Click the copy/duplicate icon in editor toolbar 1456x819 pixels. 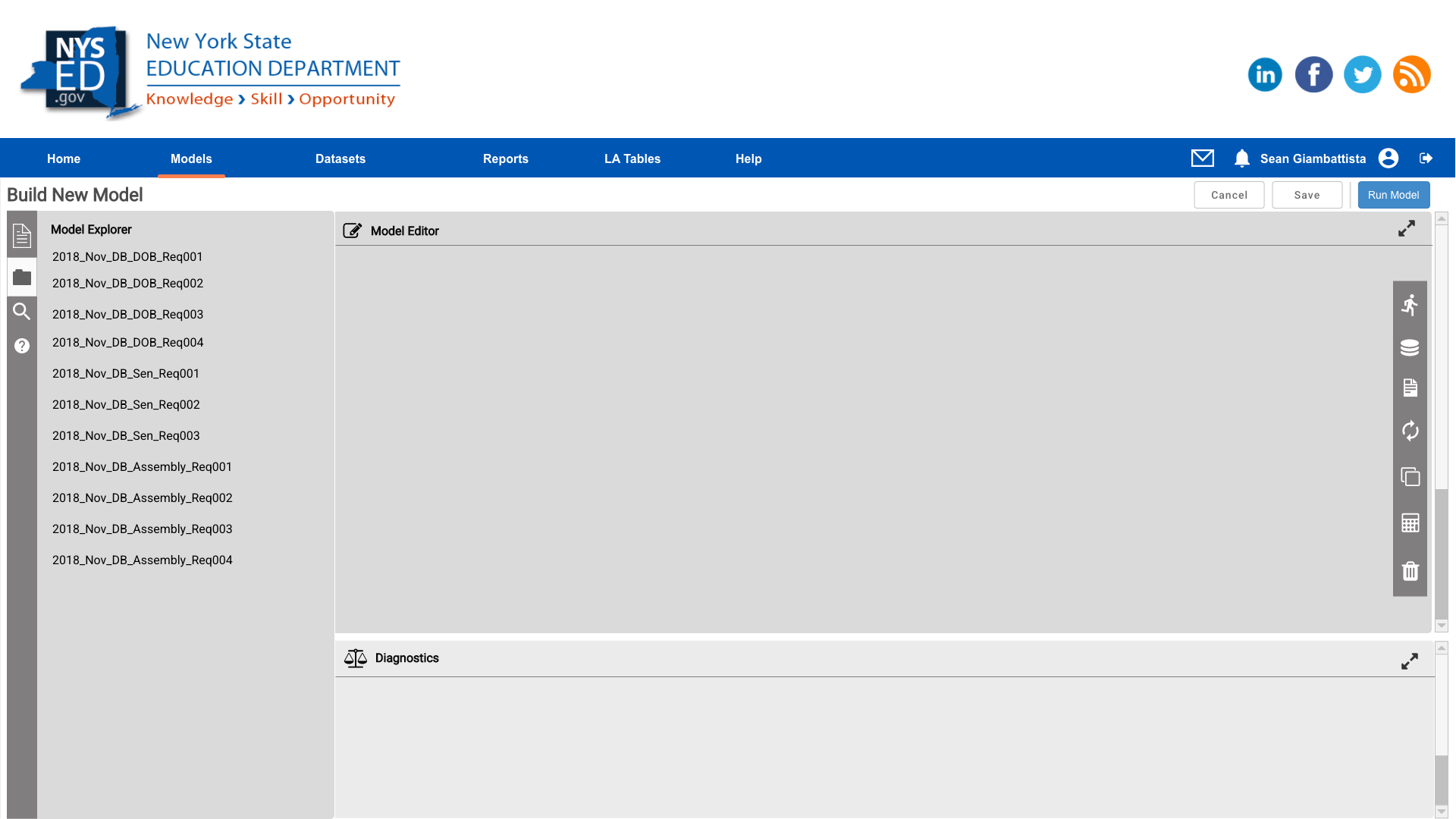click(1410, 477)
